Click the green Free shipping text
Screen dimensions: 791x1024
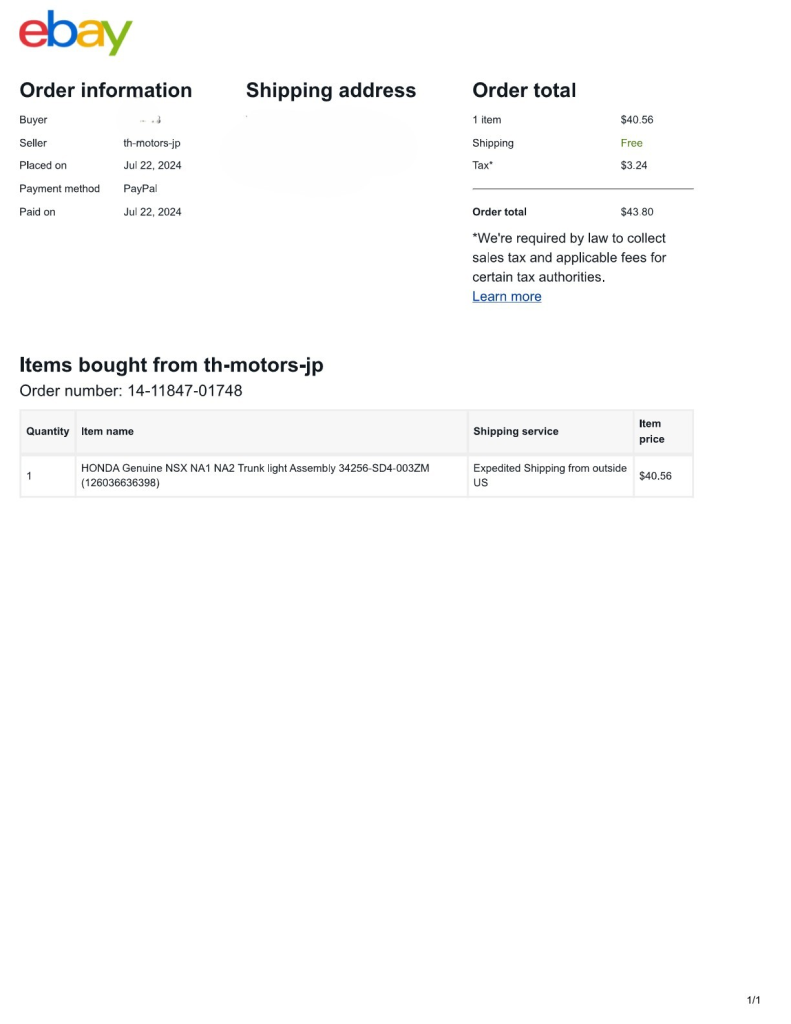pyautogui.click(x=632, y=143)
